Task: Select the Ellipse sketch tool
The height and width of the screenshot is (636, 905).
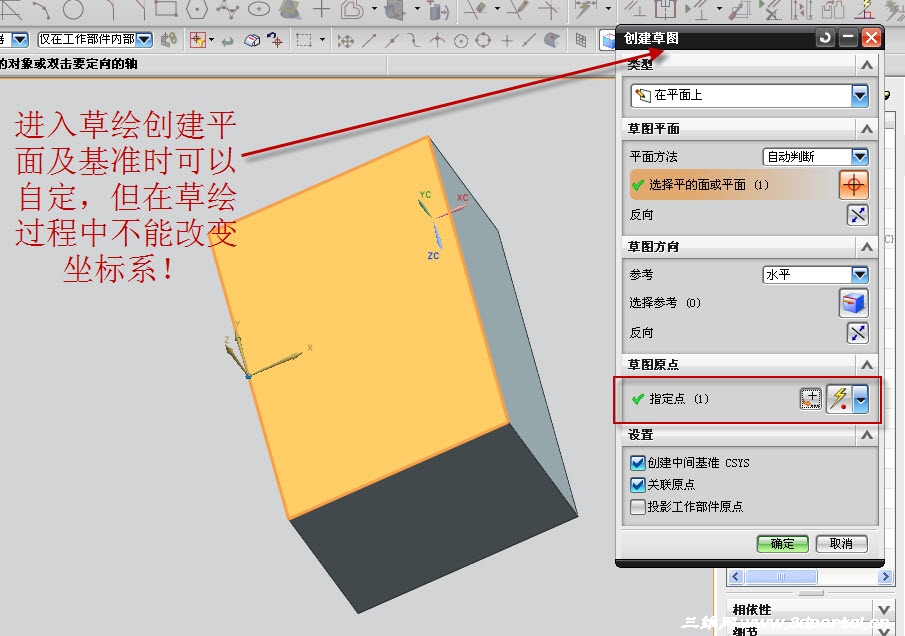Action: coord(259,9)
